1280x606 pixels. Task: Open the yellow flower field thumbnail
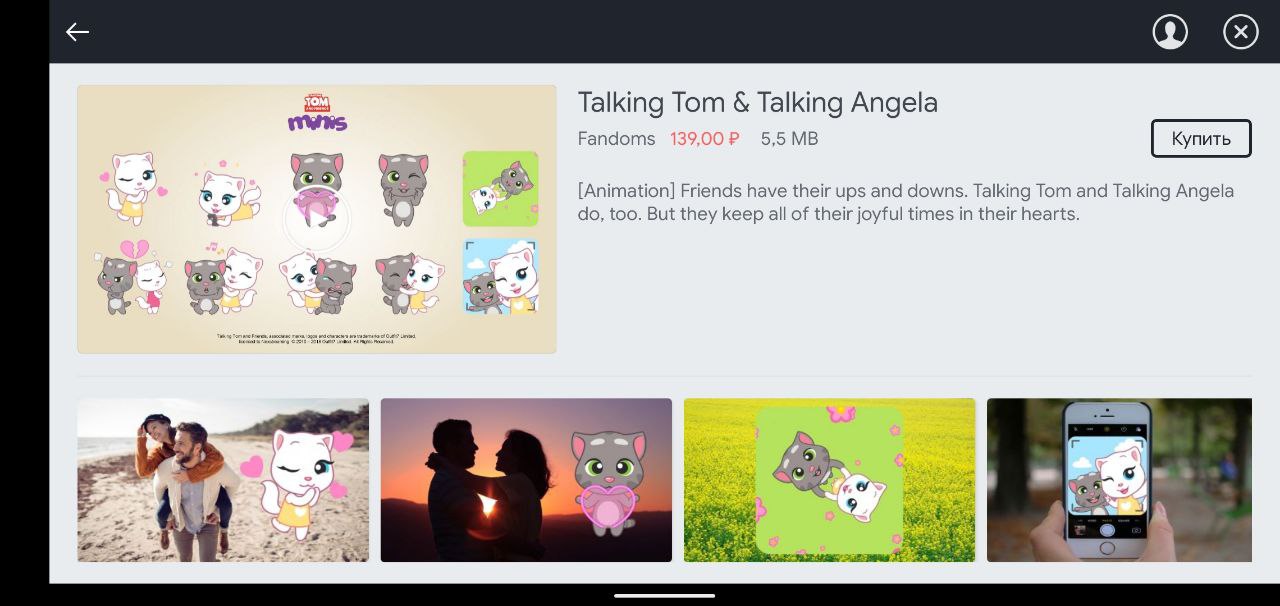click(829, 480)
